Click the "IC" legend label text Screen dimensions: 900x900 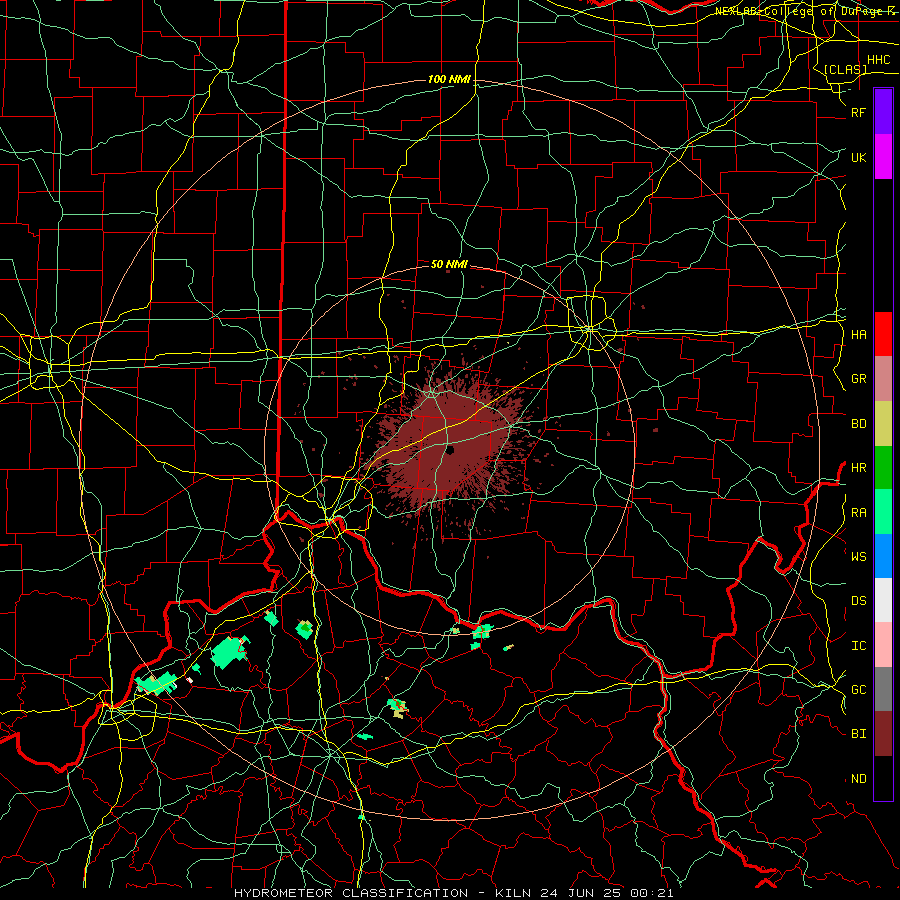click(x=859, y=646)
